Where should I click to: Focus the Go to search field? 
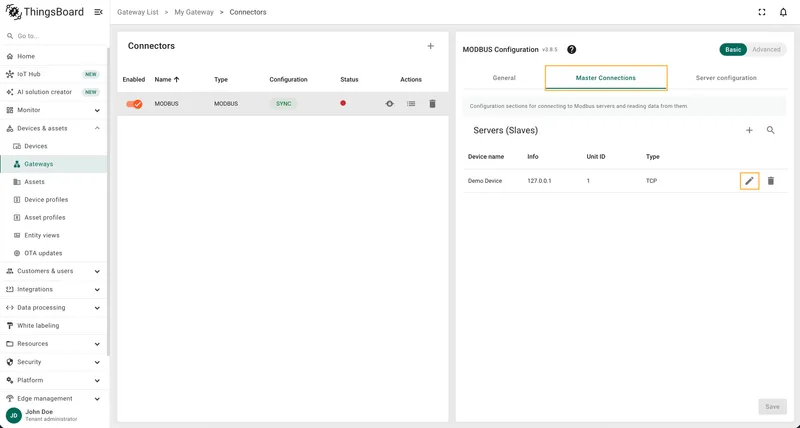[54, 36]
